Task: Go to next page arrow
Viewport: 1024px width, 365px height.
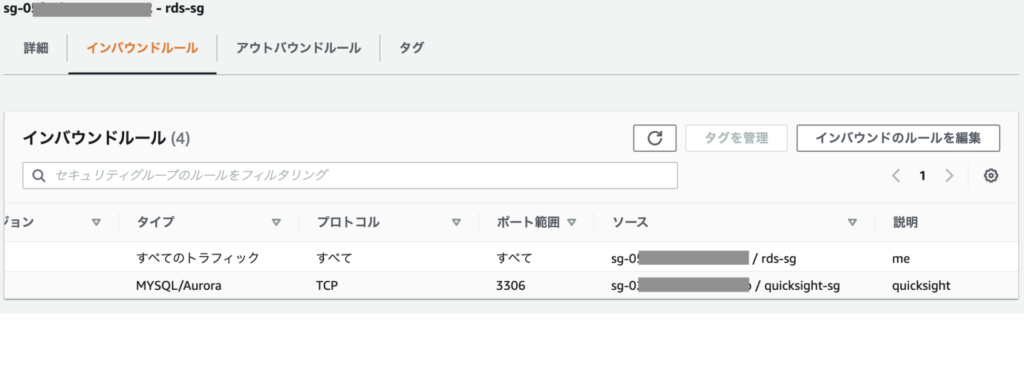Action: 949,176
